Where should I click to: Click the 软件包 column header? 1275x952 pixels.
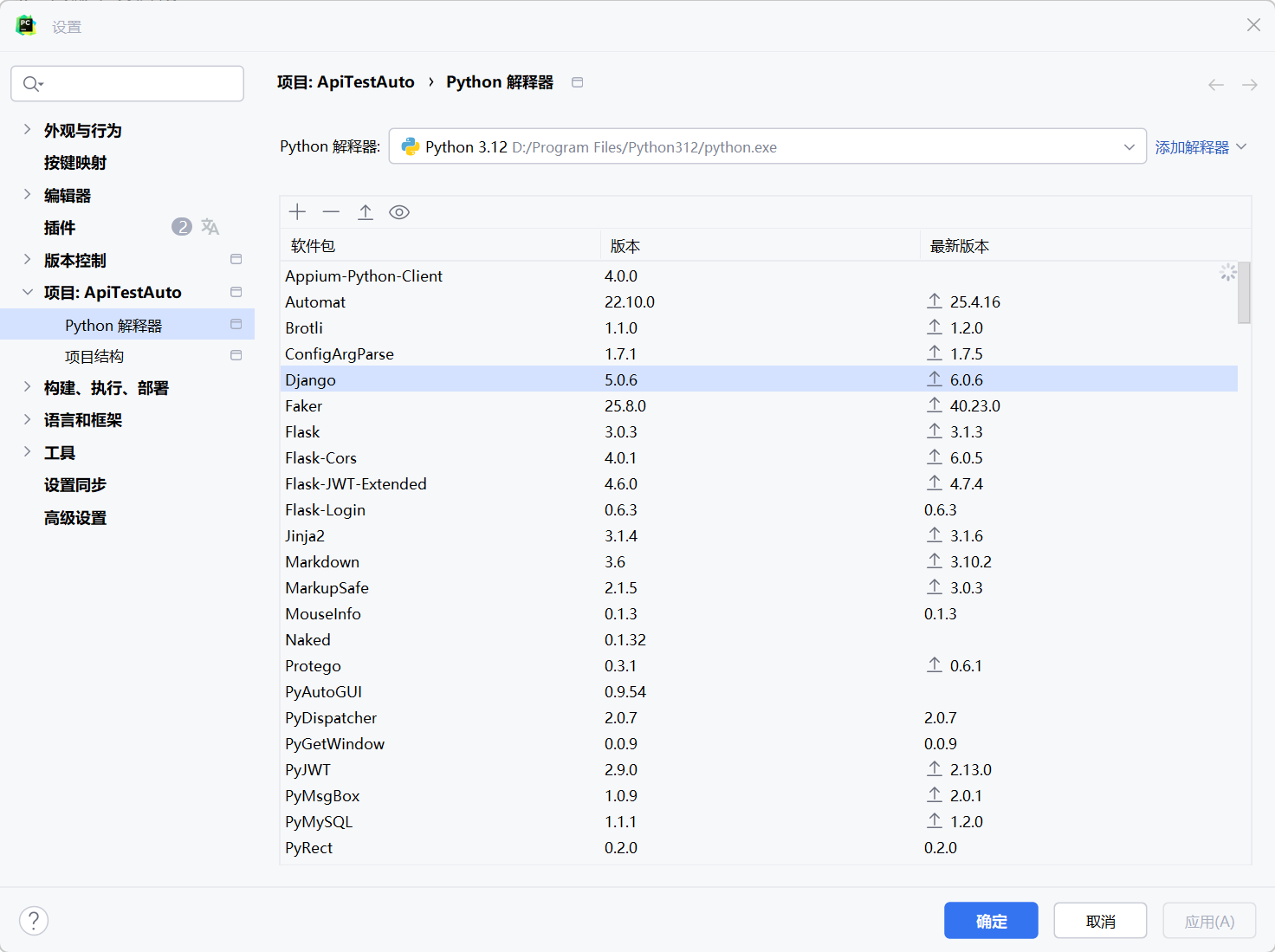(x=440, y=246)
